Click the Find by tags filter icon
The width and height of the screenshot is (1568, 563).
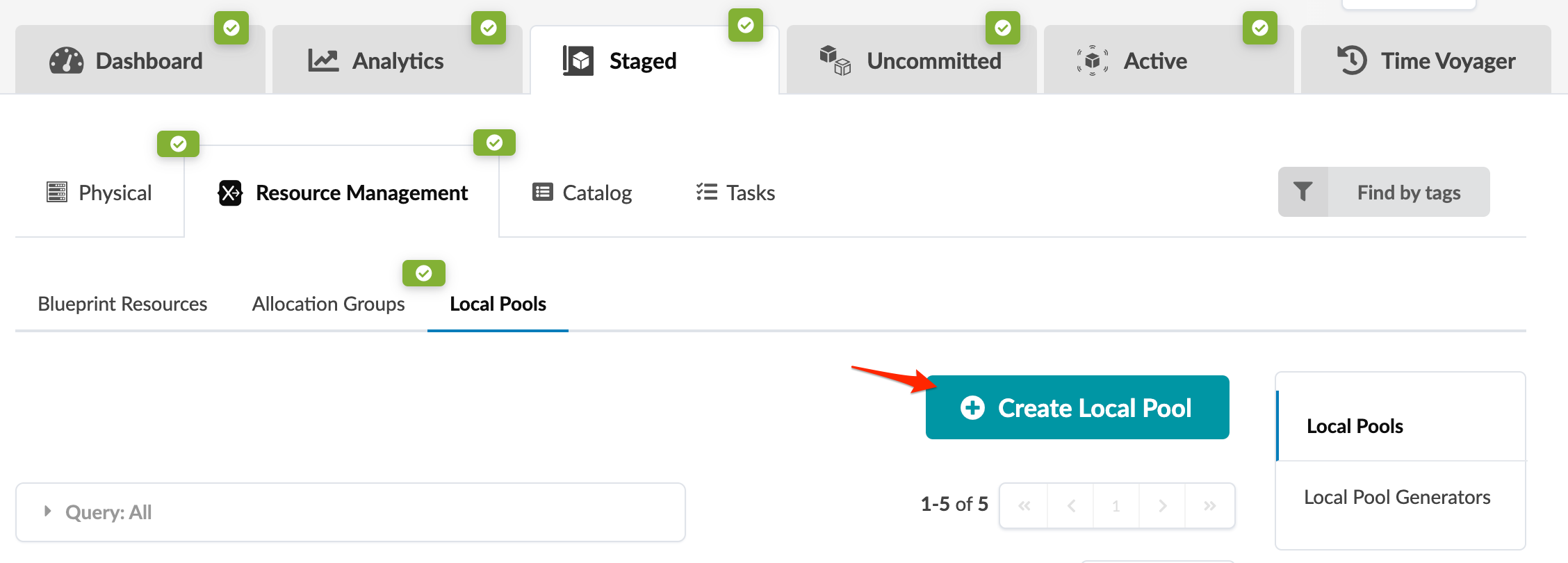(x=1303, y=192)
